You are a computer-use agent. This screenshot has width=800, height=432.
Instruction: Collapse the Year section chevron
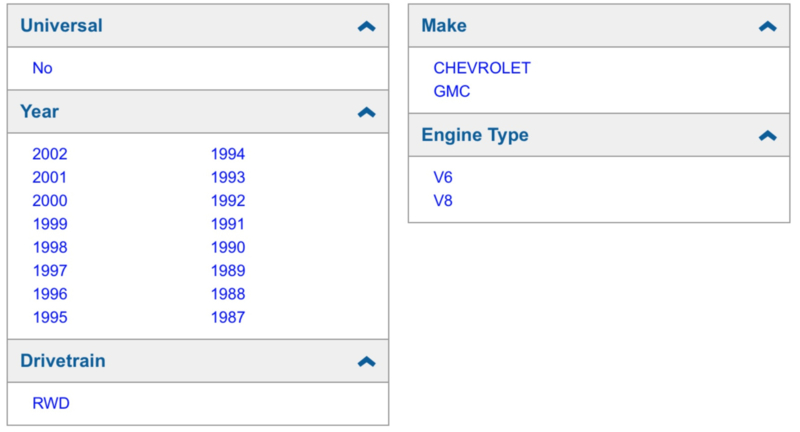point(366,112)
